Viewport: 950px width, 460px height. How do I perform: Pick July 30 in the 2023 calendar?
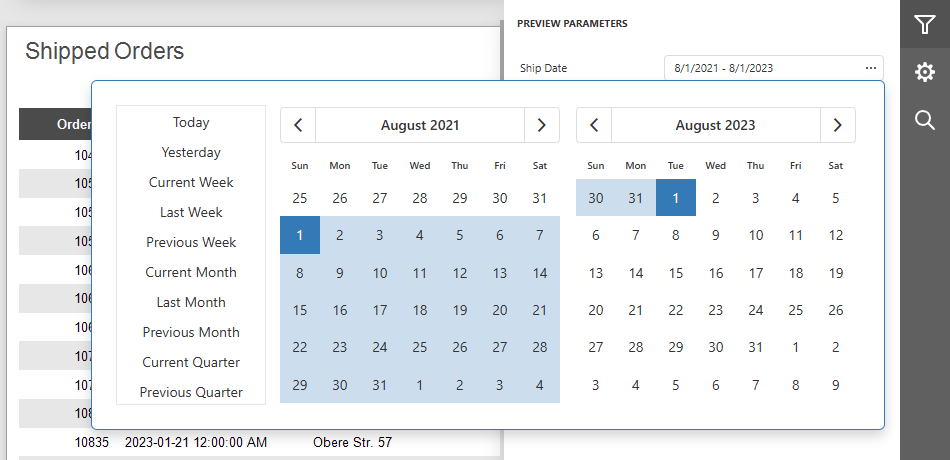point(596,198)
